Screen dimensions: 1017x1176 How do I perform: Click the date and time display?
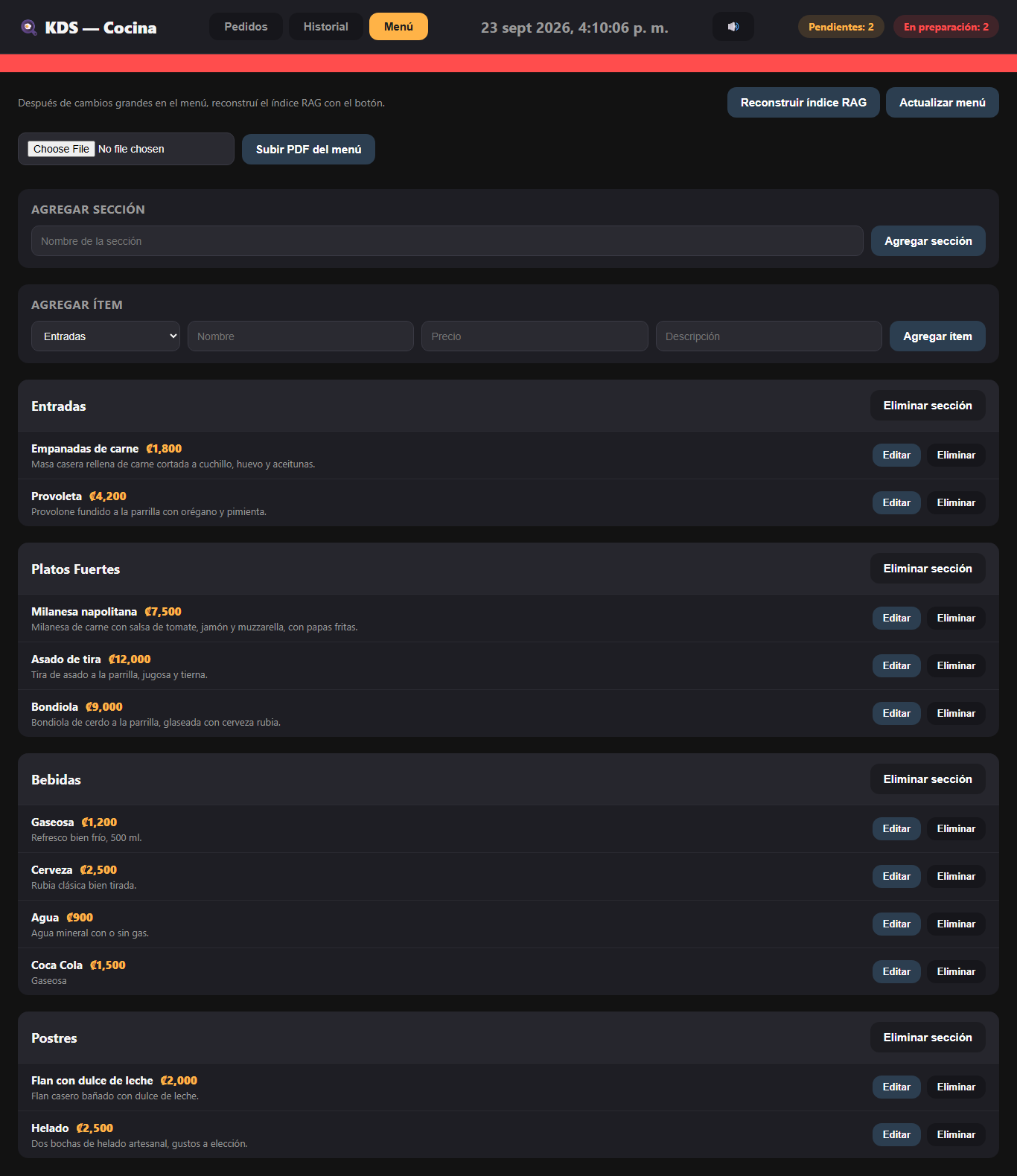[574, 28]
